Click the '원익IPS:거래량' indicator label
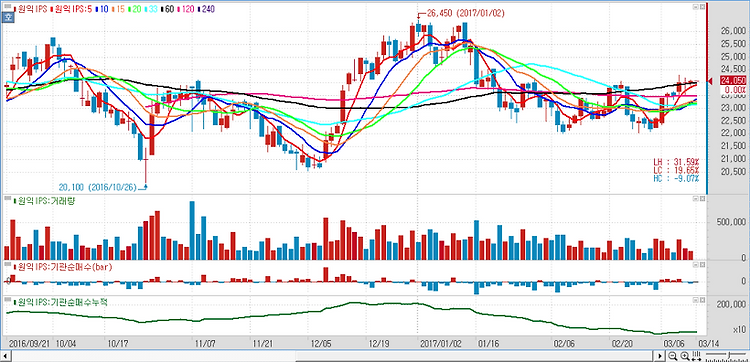This screenshot has width=750, height=362. coord(44,201)
